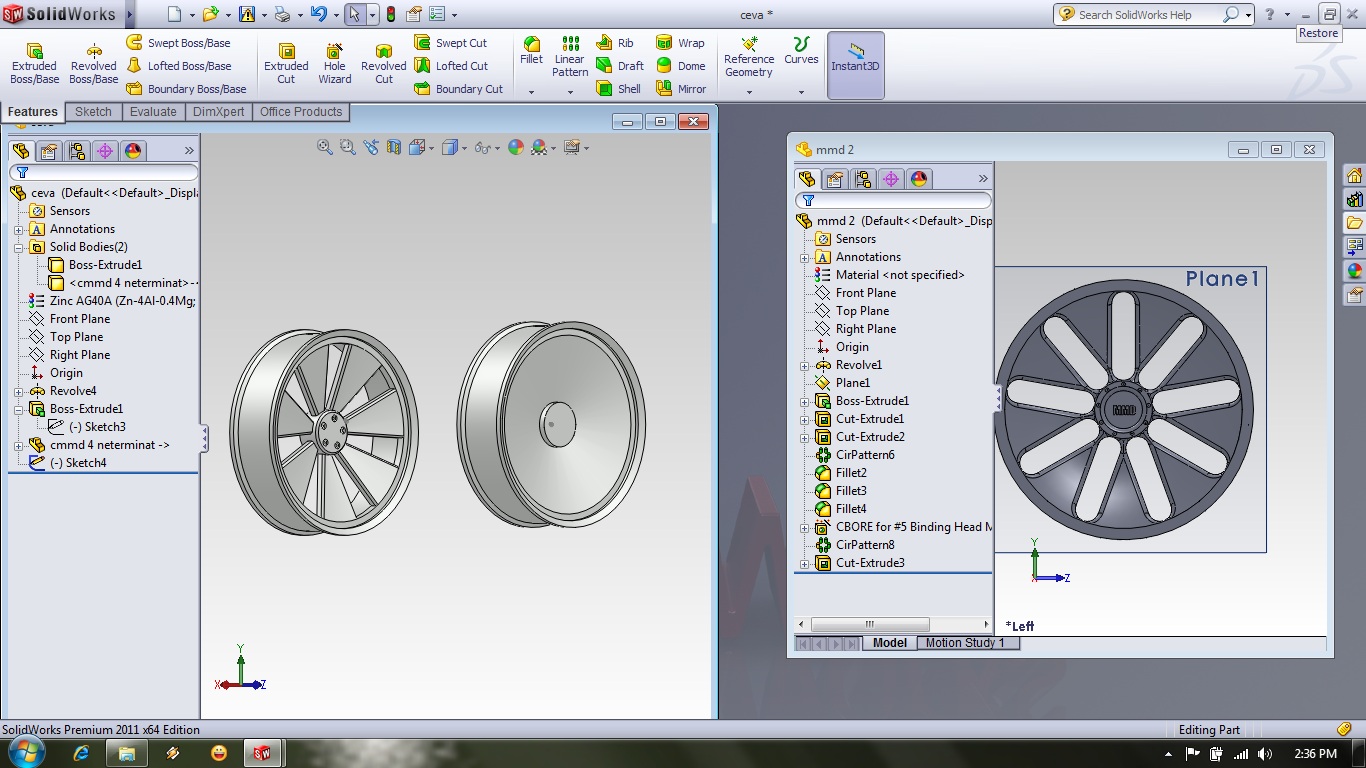Choose the Swept Cut feature
The width and height of the screenshot is (1366, 768).
pos(451,43)
